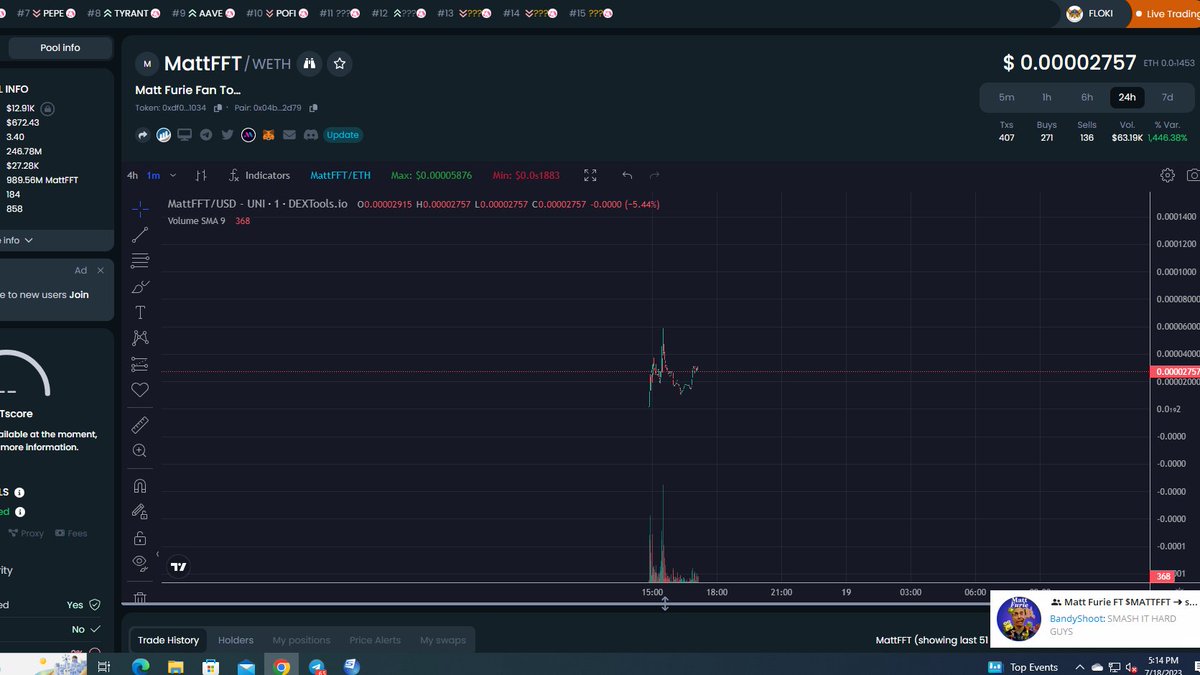Close the sidebar Ad banner
This screenshot has width=1200, height=675.
[x=101, y=270]
